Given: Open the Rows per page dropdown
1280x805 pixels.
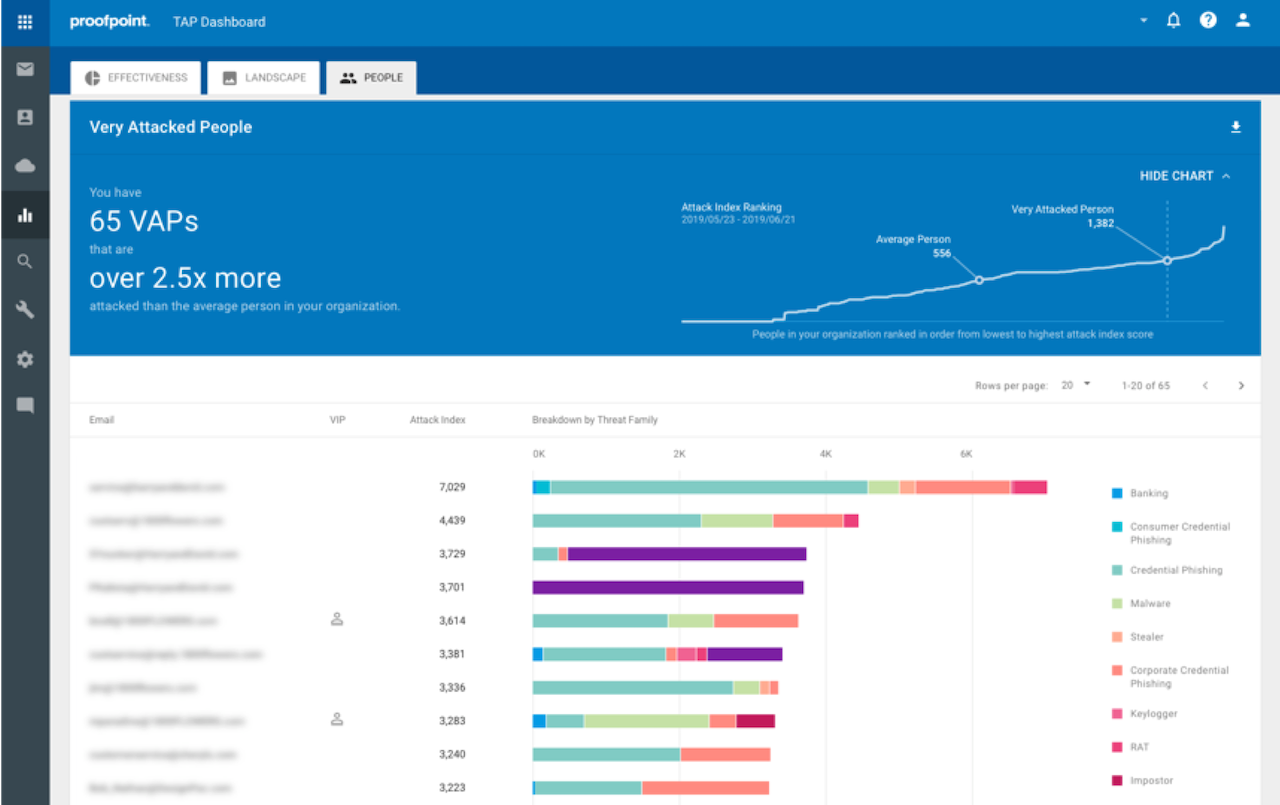Looking at the screenshot, I should tap(1076, 385).
